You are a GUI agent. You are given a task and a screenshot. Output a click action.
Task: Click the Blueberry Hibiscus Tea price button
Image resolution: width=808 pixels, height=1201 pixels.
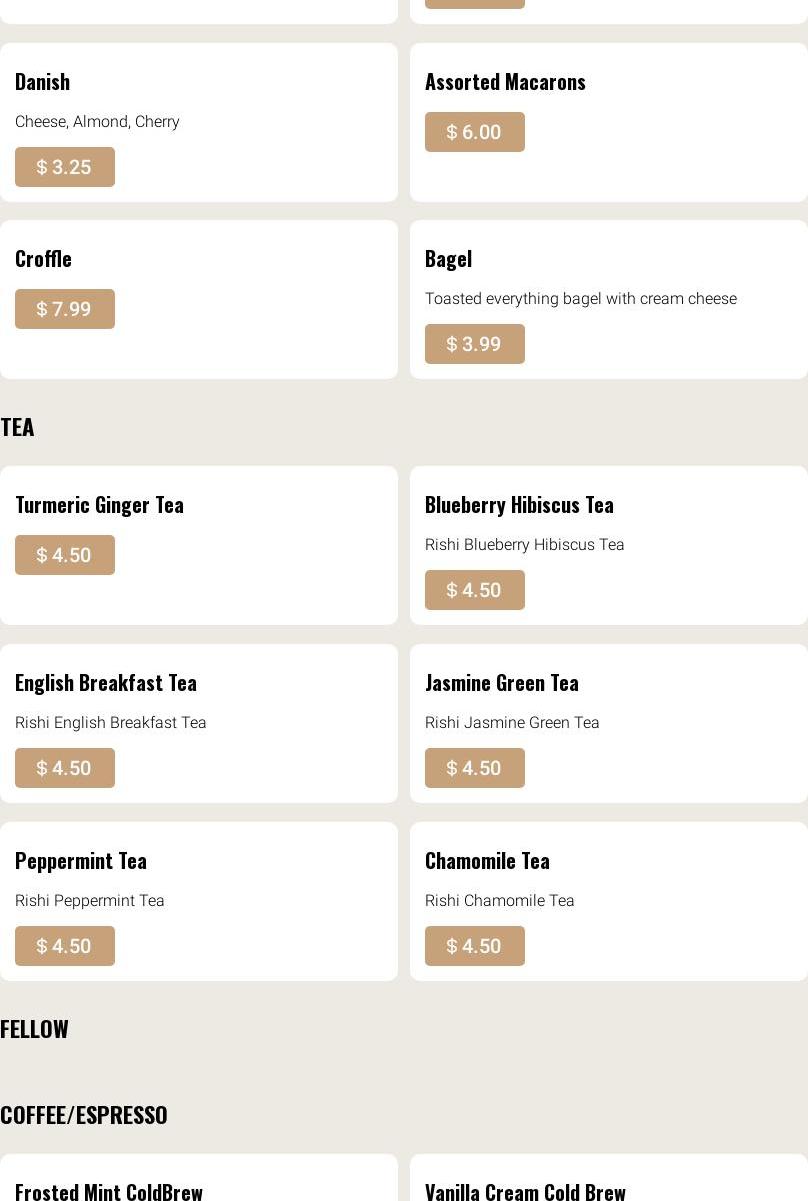[474, 590]
